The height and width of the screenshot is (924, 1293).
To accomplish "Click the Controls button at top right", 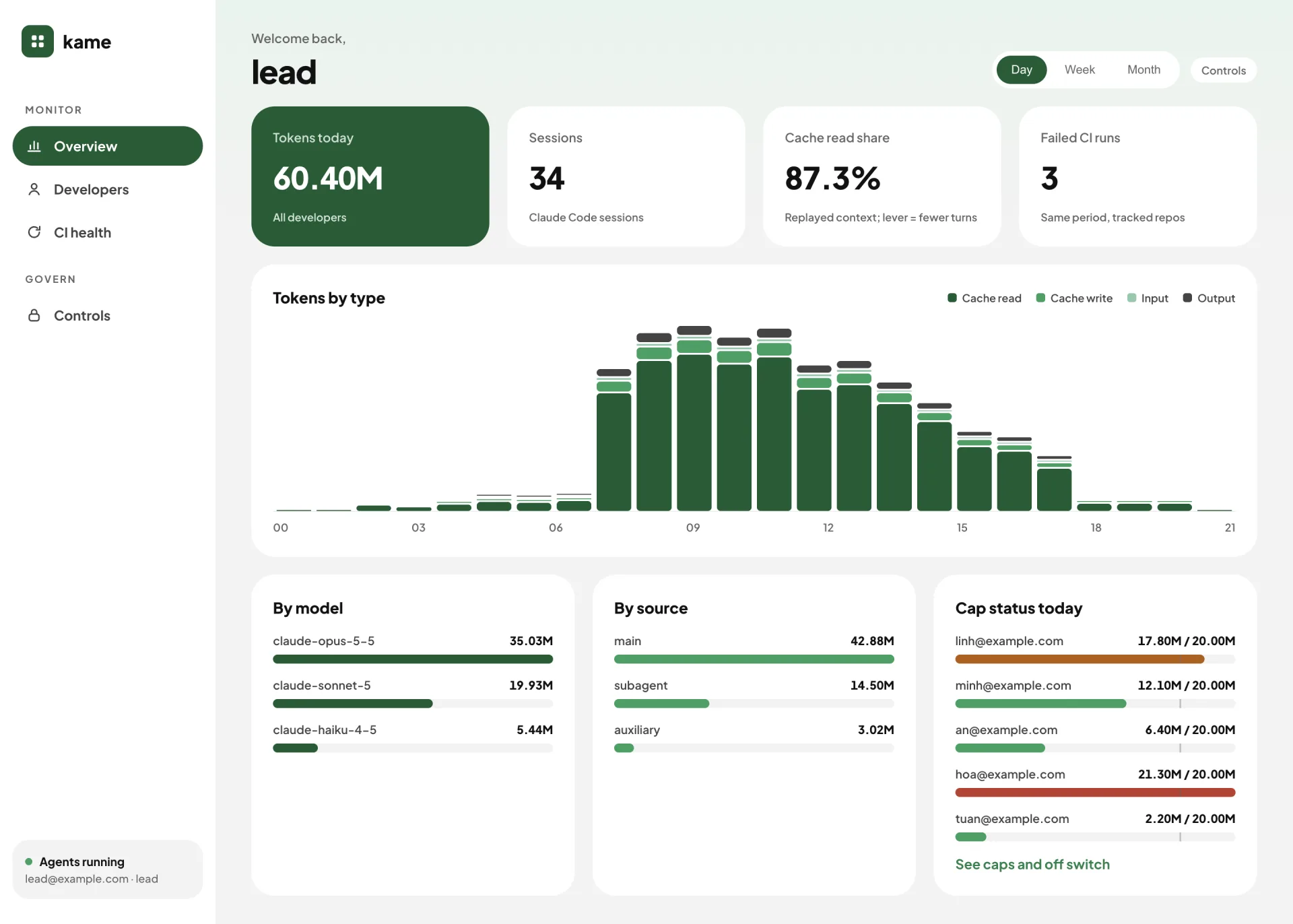I will 1223,70.
